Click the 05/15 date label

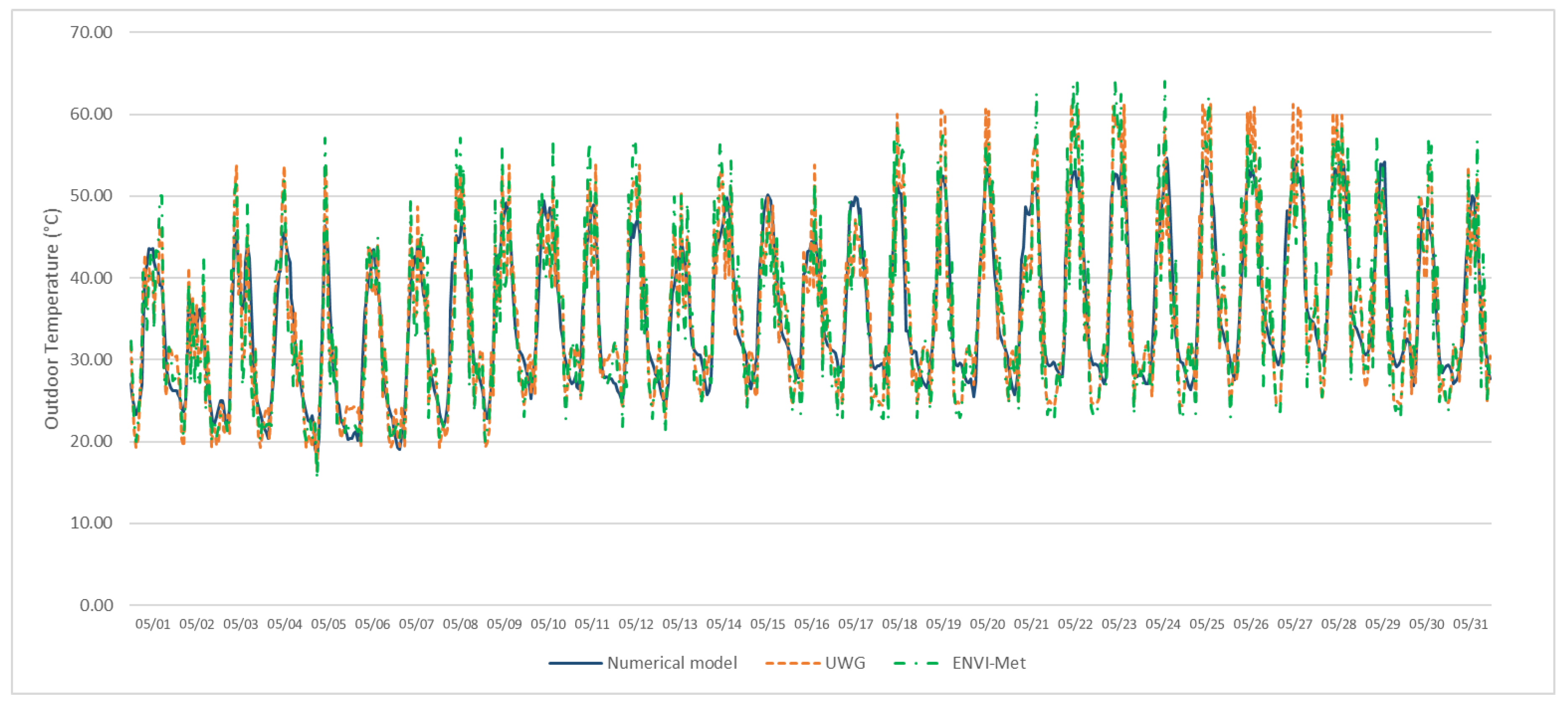coord(768,624)
